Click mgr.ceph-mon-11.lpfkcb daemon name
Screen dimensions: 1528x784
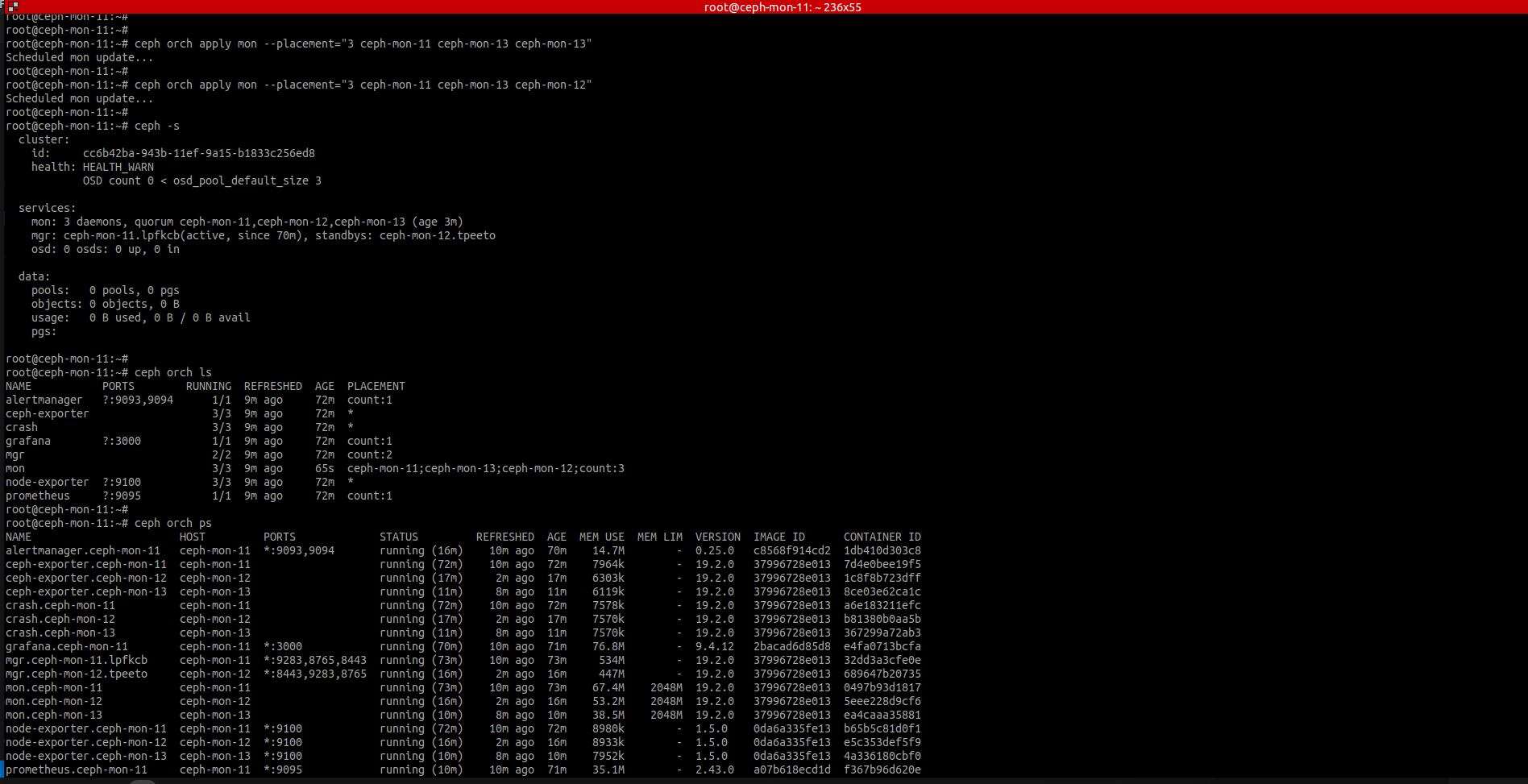(x=77, y=660)
